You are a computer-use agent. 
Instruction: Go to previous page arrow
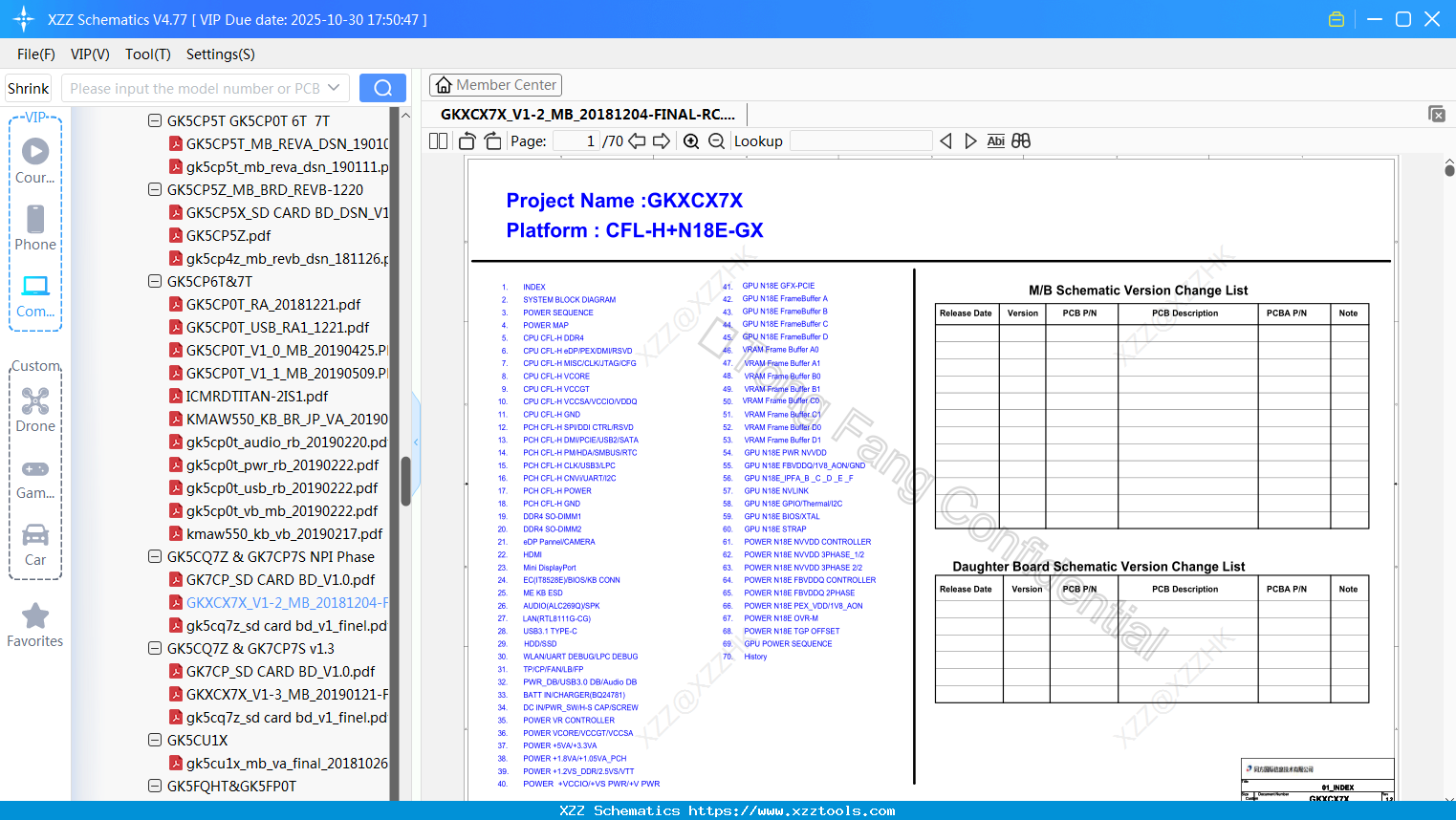coord(637,140)
